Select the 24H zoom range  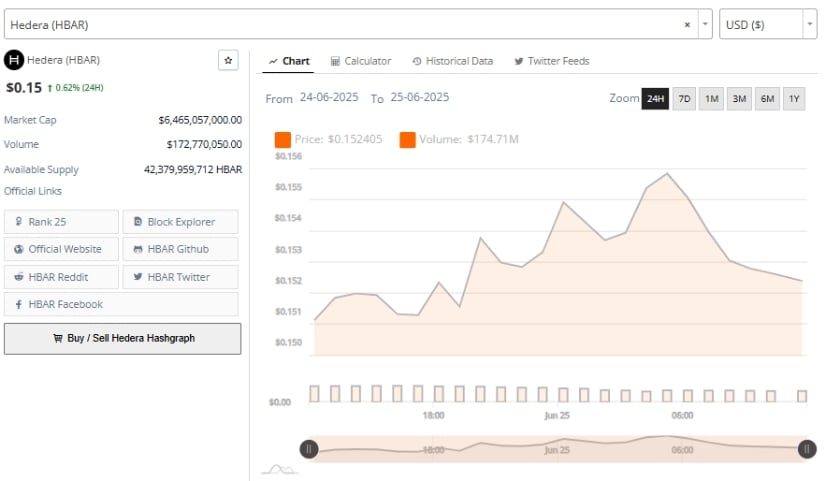tap(655, 98)
